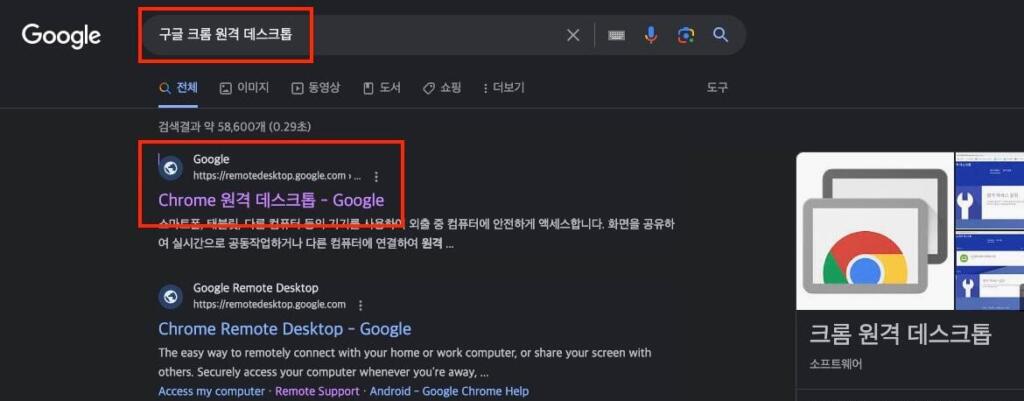1024x401 pixels.
Task: Click the Google logo
Action: (61, 36)
